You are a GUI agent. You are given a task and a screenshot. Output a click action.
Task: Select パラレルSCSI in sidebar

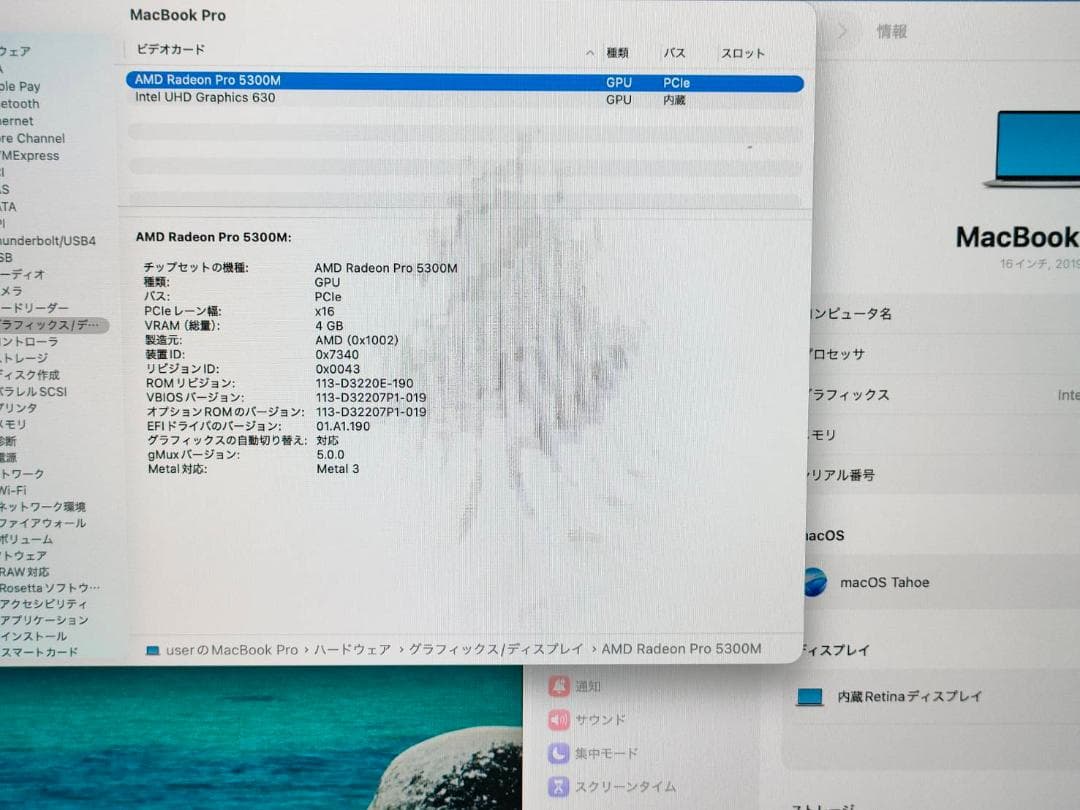point(34,391)
